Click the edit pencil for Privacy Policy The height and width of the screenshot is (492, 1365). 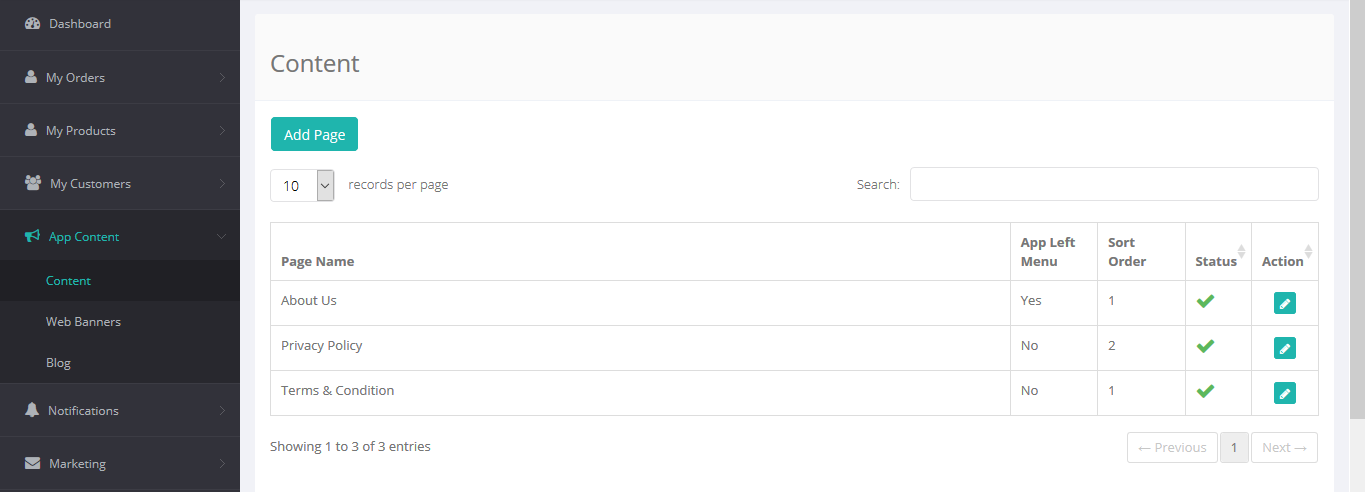[1284, 348]
